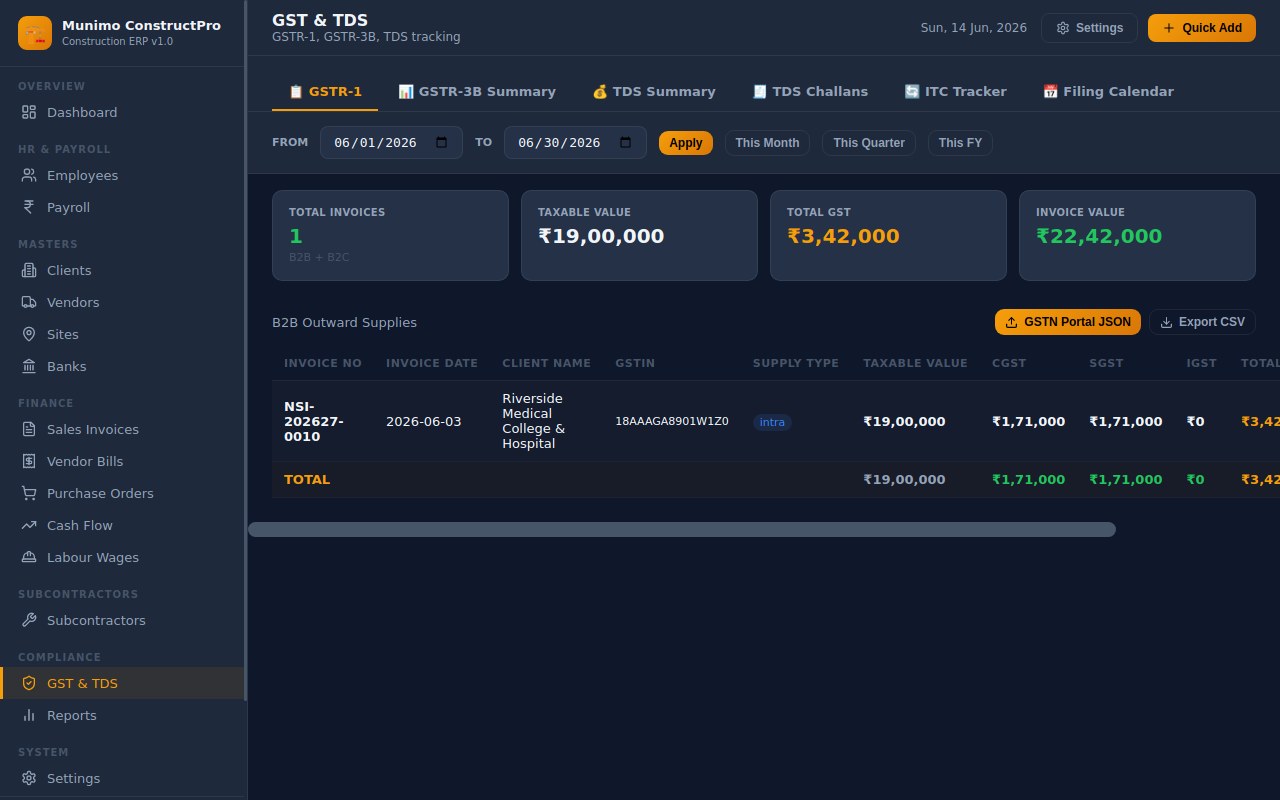Click the horizontal table scrollbar
This screenshot has width=1280, height=800.
click(x=682, y=529)
